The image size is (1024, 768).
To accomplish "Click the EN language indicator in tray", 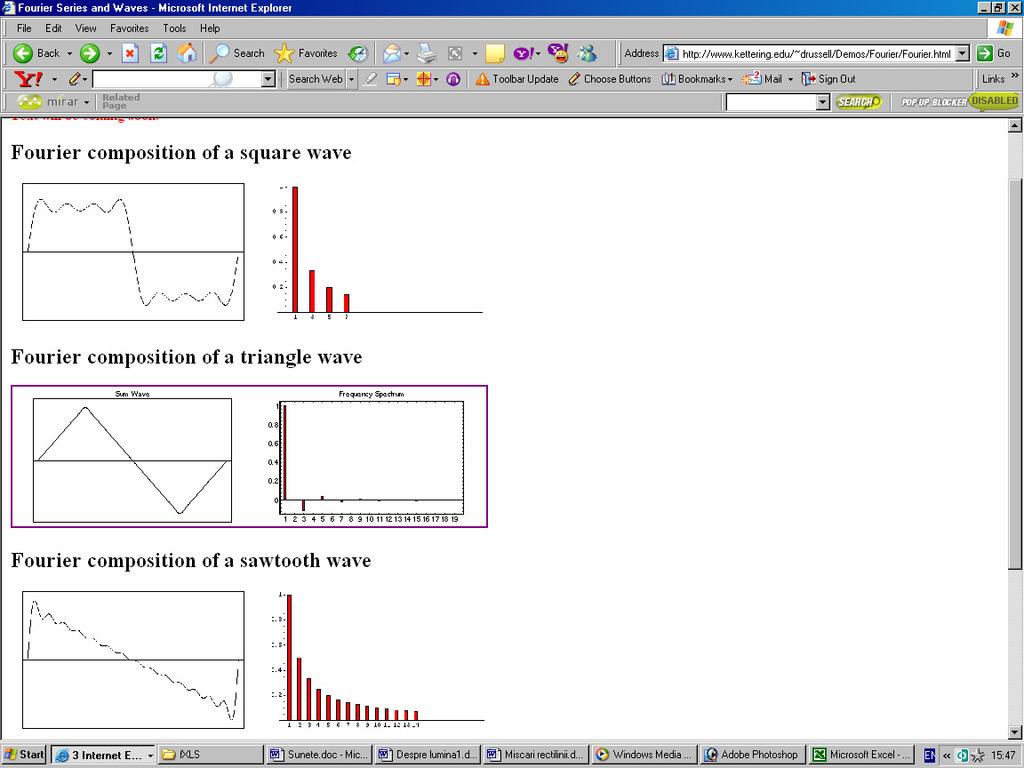I will [x=929, y=755].
